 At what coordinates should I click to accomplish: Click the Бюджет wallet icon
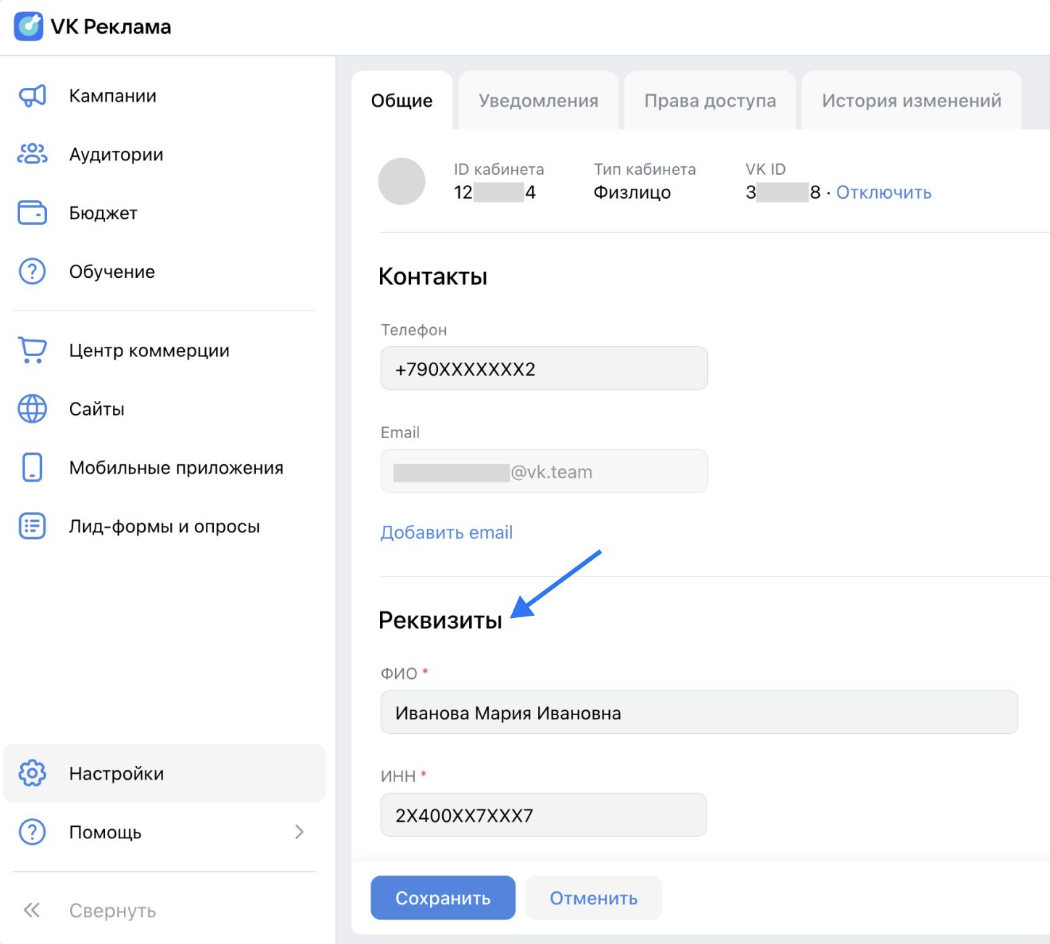tap(31, 212)
